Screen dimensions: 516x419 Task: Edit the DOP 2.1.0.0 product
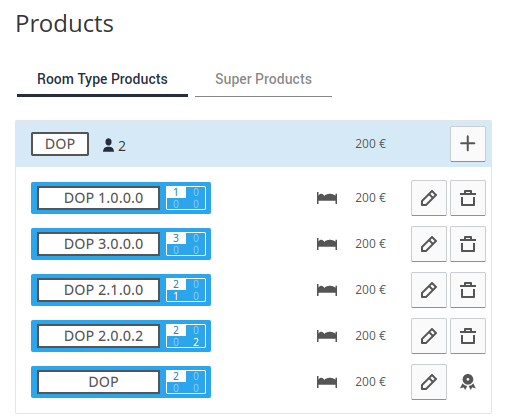pyautogui.click(x=429, y=290)
